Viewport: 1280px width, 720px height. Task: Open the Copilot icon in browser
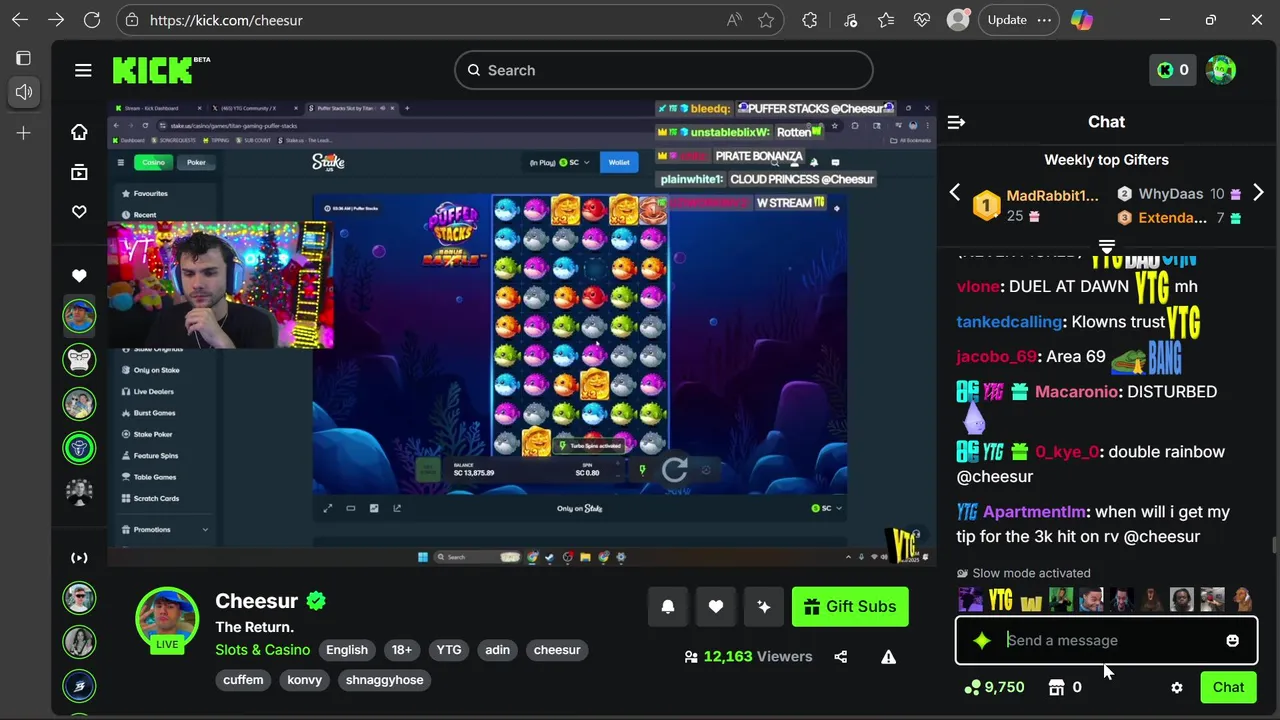coord(1082,20)
